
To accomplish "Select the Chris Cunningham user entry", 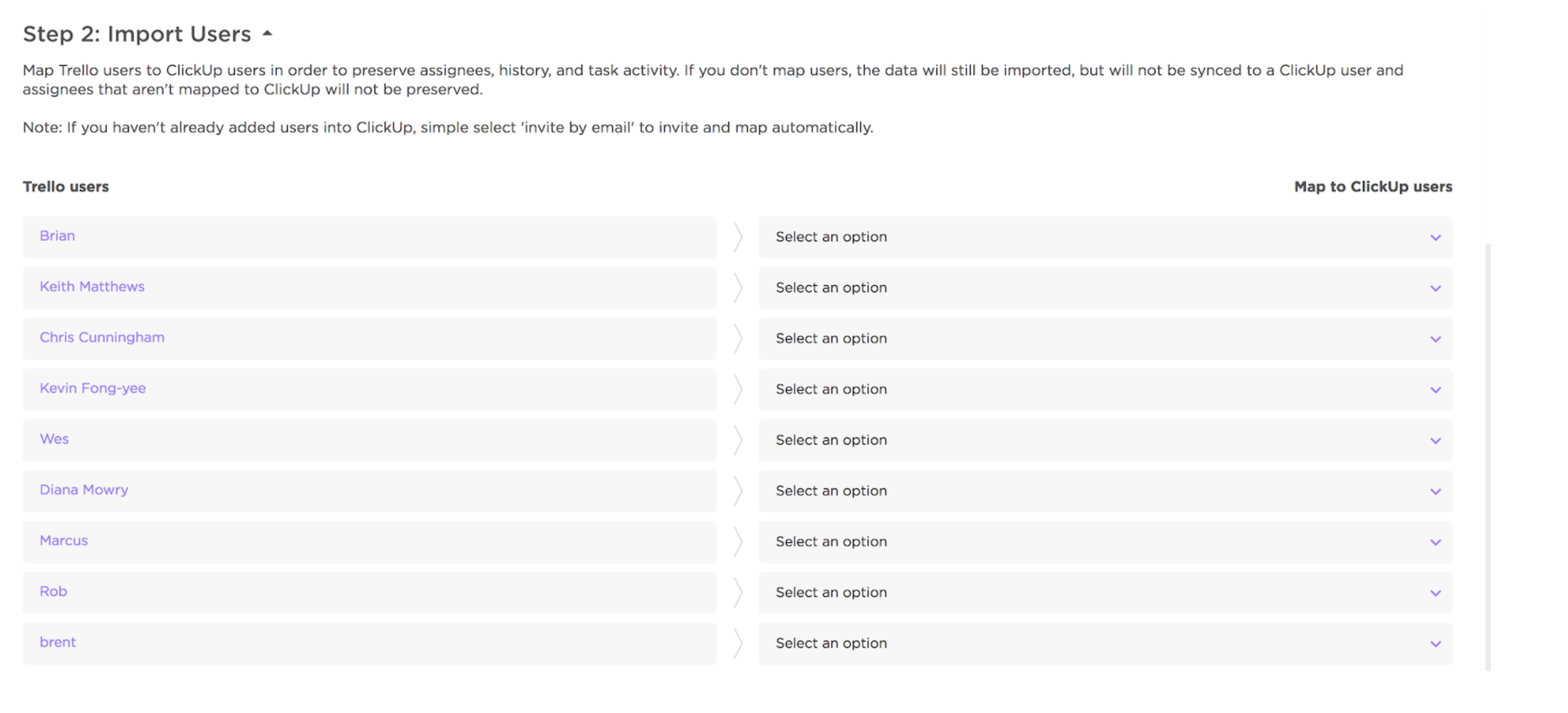I will (x=102, y=337).
